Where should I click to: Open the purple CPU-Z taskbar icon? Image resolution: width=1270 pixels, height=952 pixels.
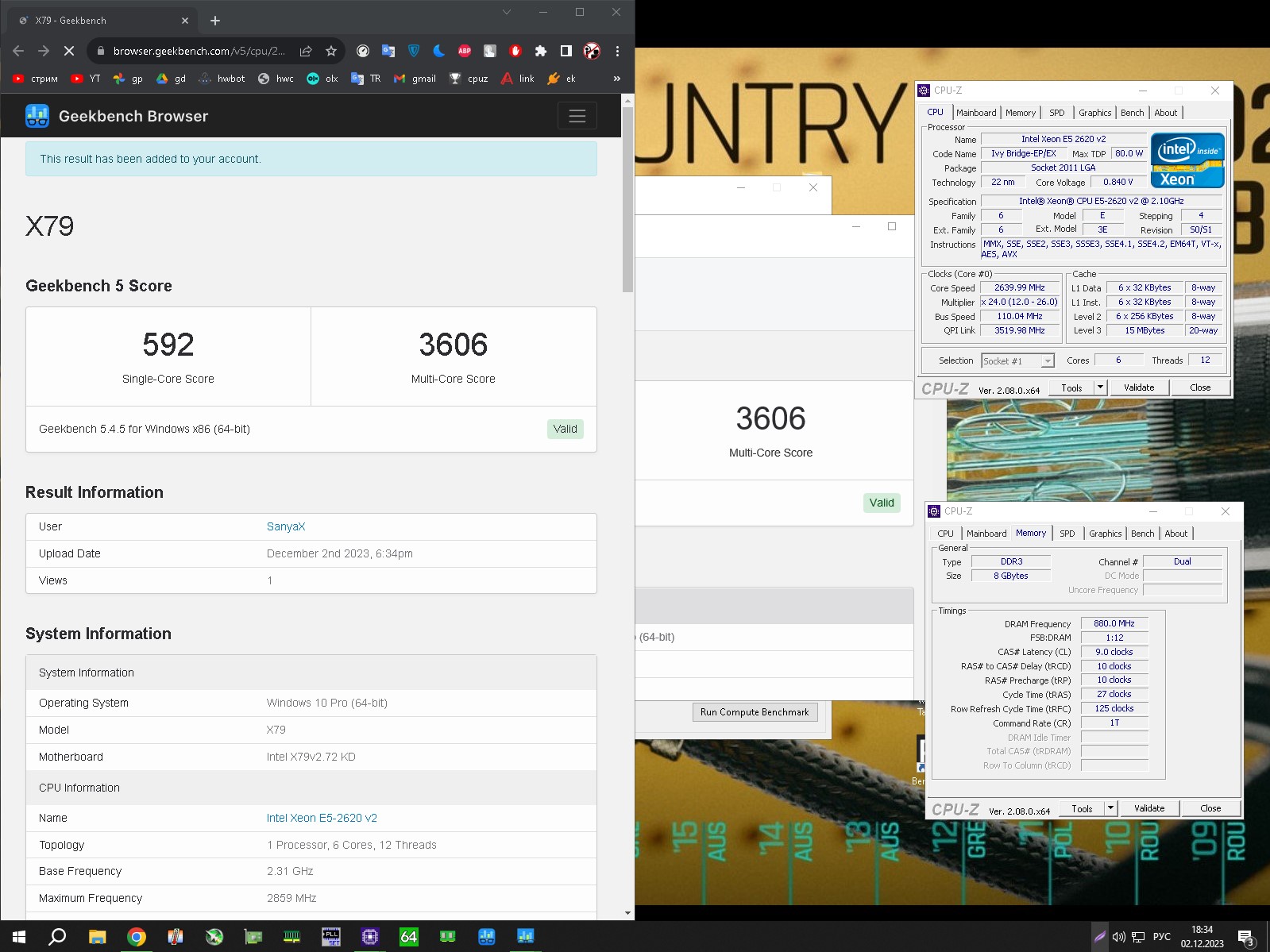pyautogui.click(x=369, y=937)
